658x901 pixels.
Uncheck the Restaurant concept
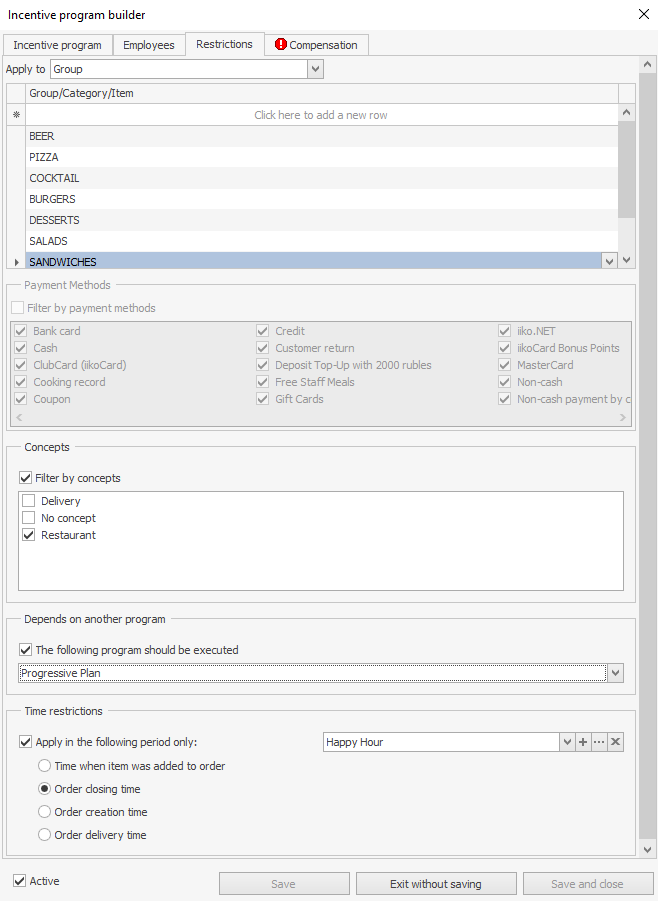[29, 535]
